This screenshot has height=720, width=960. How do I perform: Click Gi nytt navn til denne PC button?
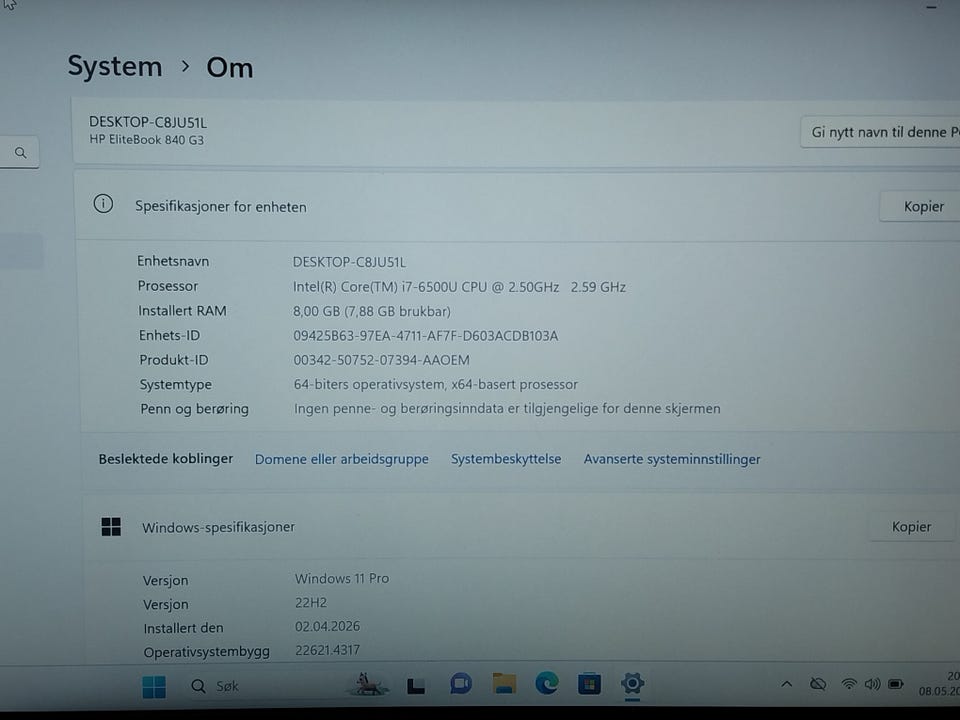pyautogui.click(x=880, y=132)
